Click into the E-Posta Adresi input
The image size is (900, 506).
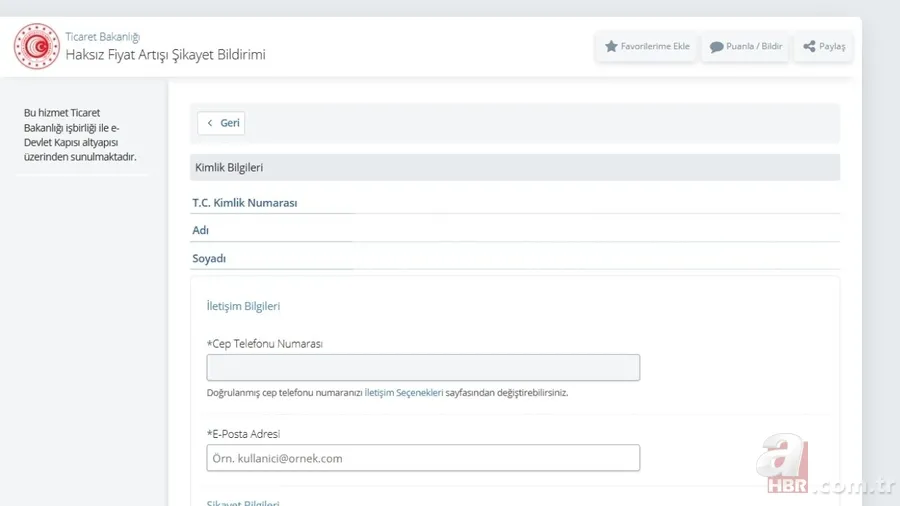(423, 458)
